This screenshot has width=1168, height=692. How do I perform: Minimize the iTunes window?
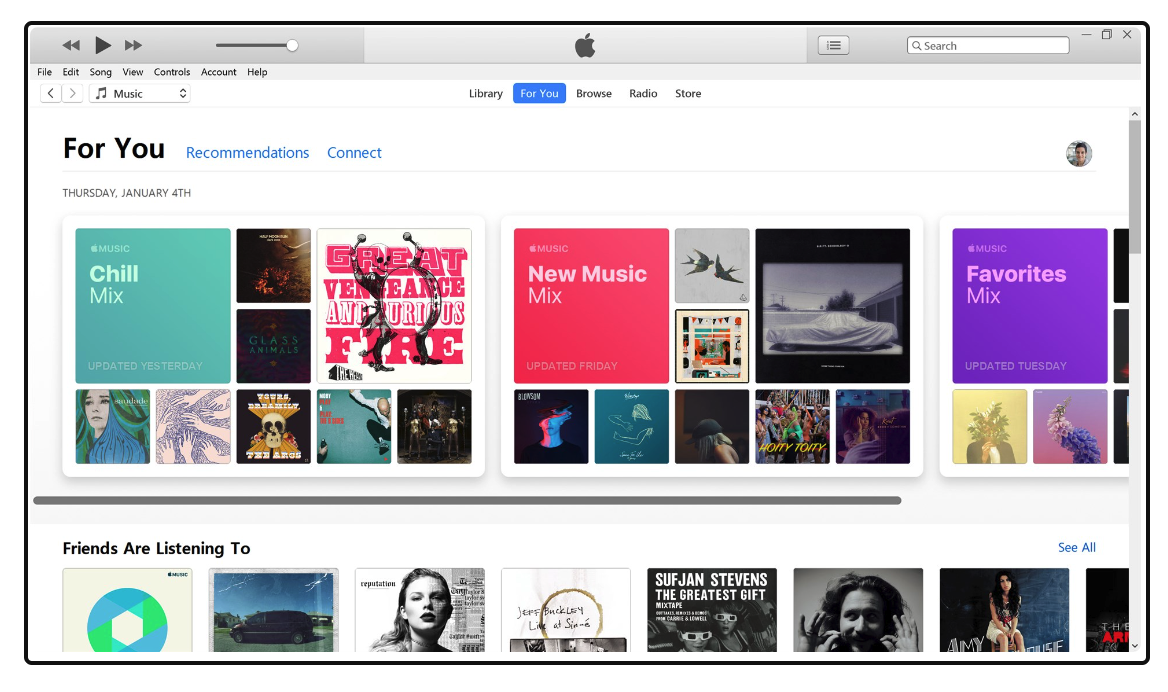point(1086,34)
